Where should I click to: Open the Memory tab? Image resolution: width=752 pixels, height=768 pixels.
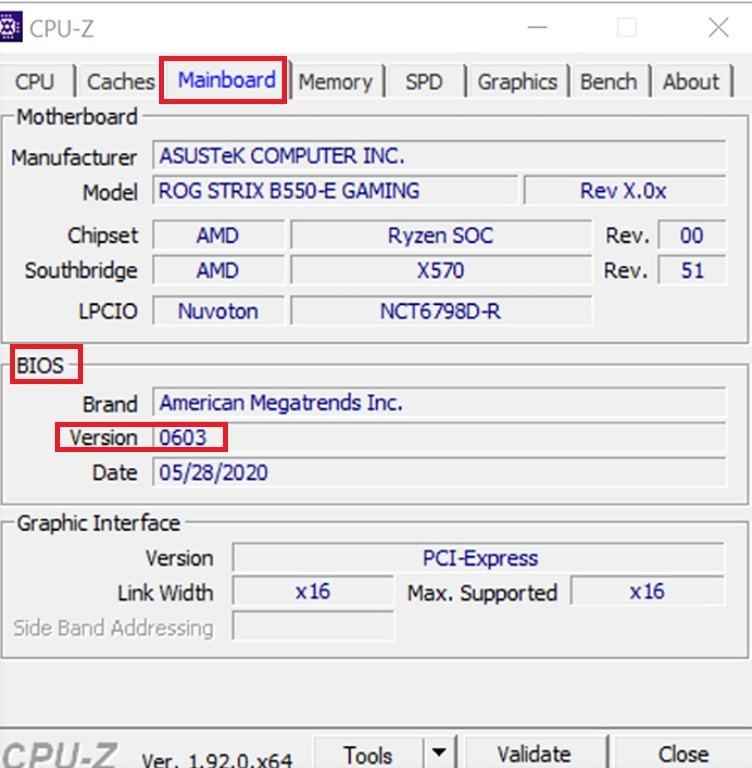click(336, 81)
